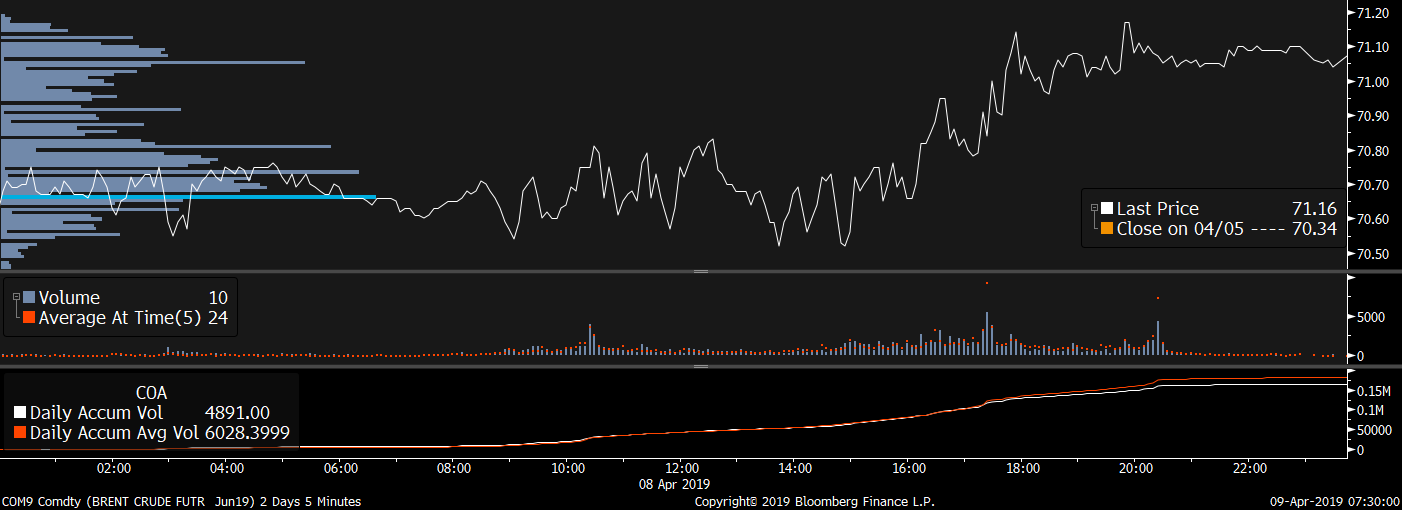Click the 50000 accumulated volume axis label

(x=1373, y=431)
